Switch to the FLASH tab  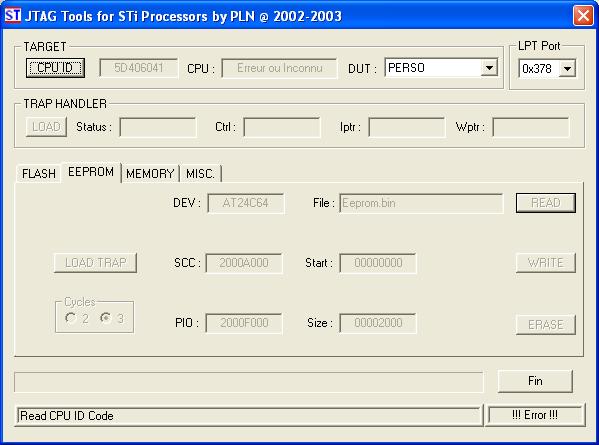pos(39,173)
